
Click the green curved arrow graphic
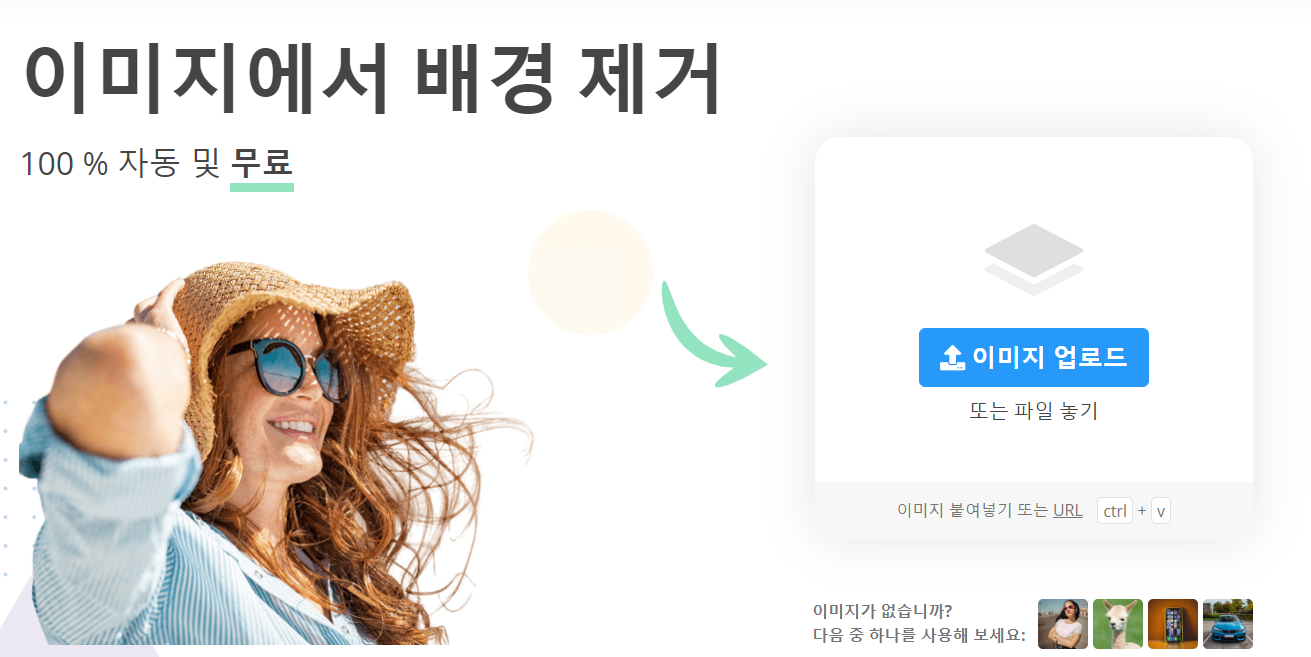pos(713,335)
